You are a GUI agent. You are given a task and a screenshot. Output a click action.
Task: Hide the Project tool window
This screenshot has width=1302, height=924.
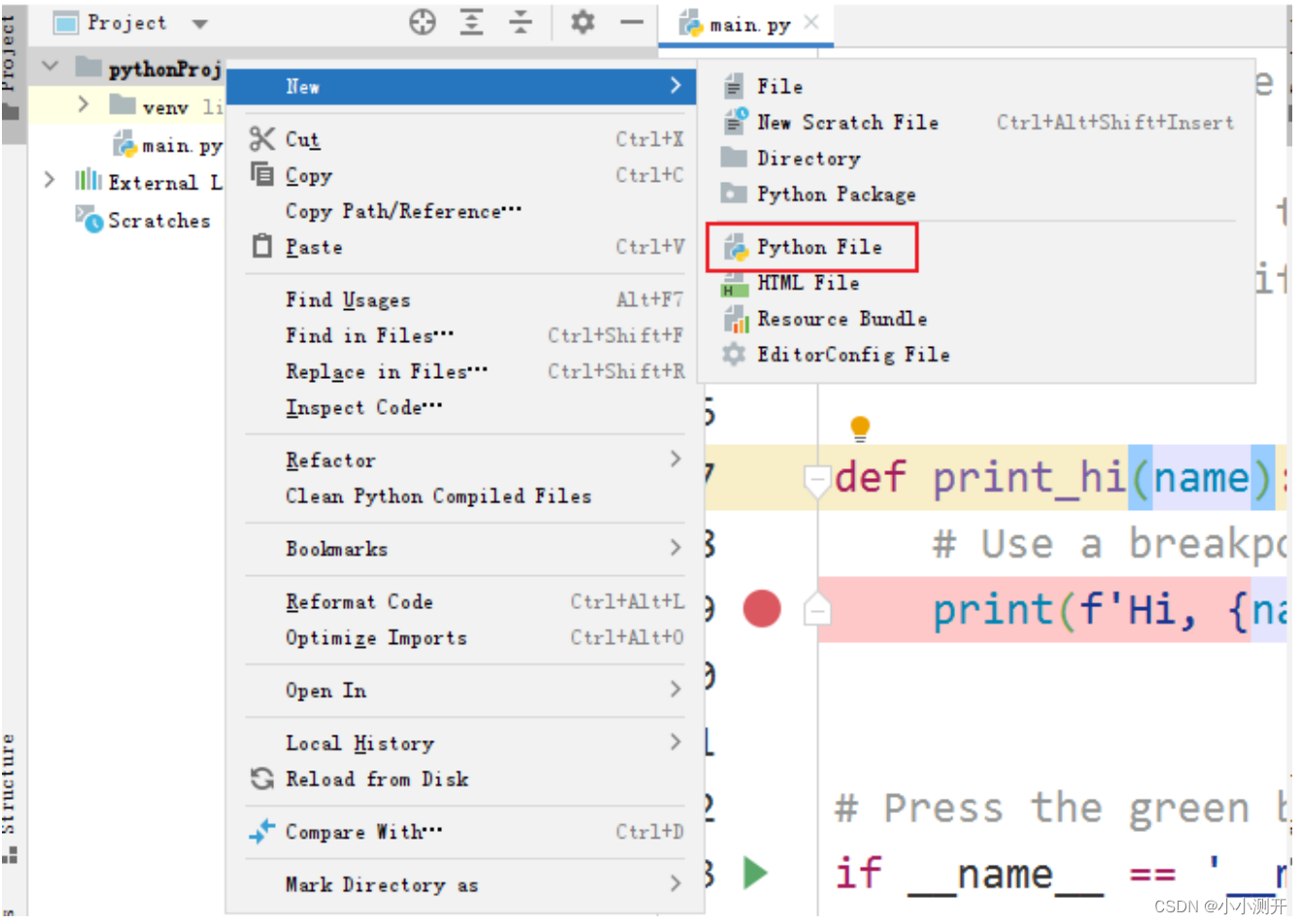click(631, 21)
